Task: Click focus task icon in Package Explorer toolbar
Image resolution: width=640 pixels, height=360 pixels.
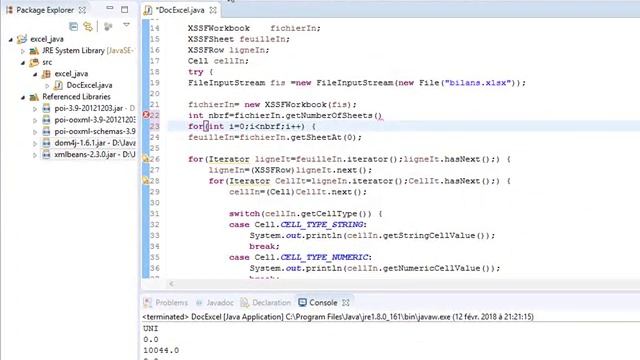Action: pyautogui.click(x=108, y=27)
